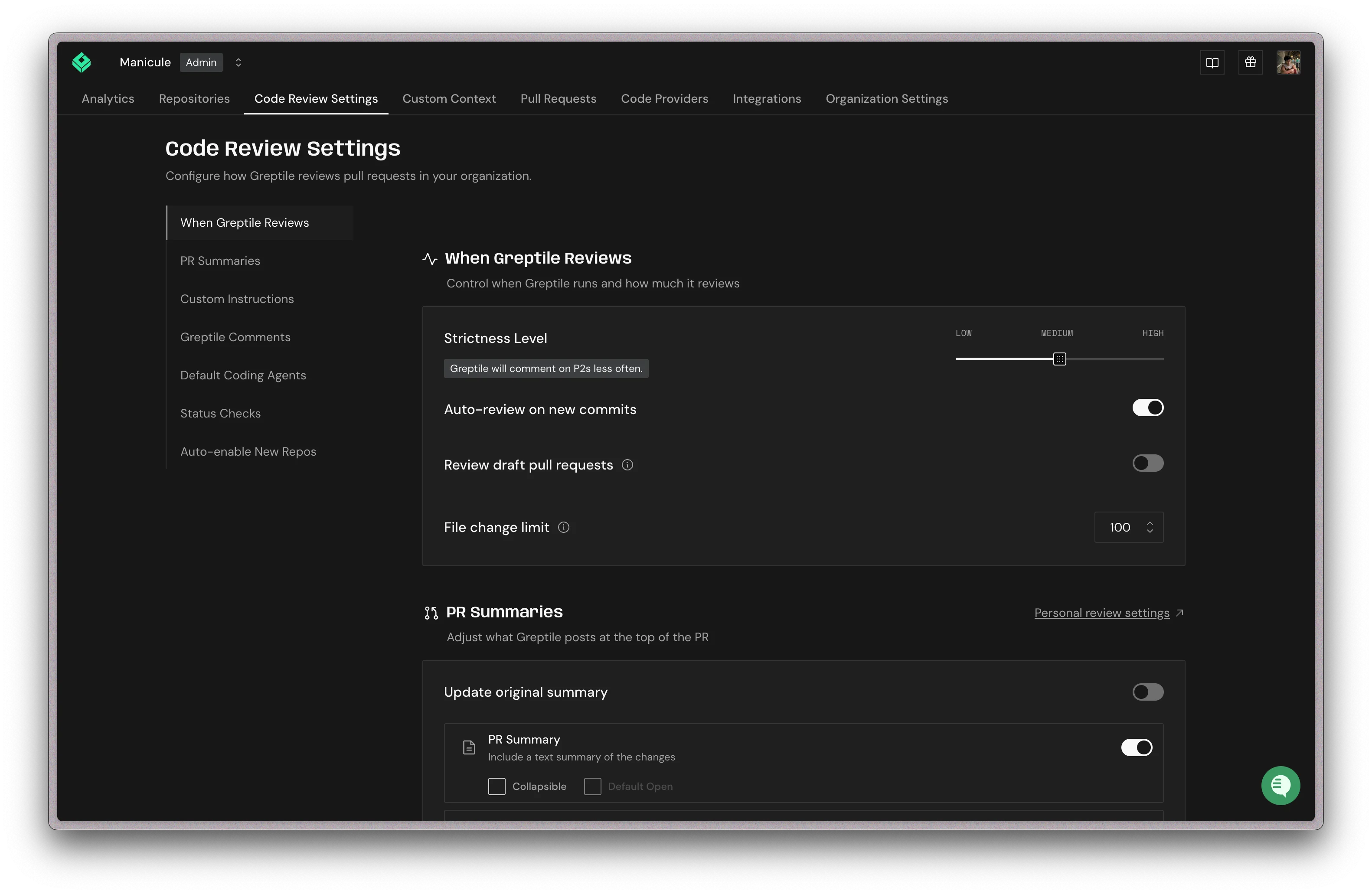
Task: Turn on Update original summary
Action: [x=1148, y=692]
